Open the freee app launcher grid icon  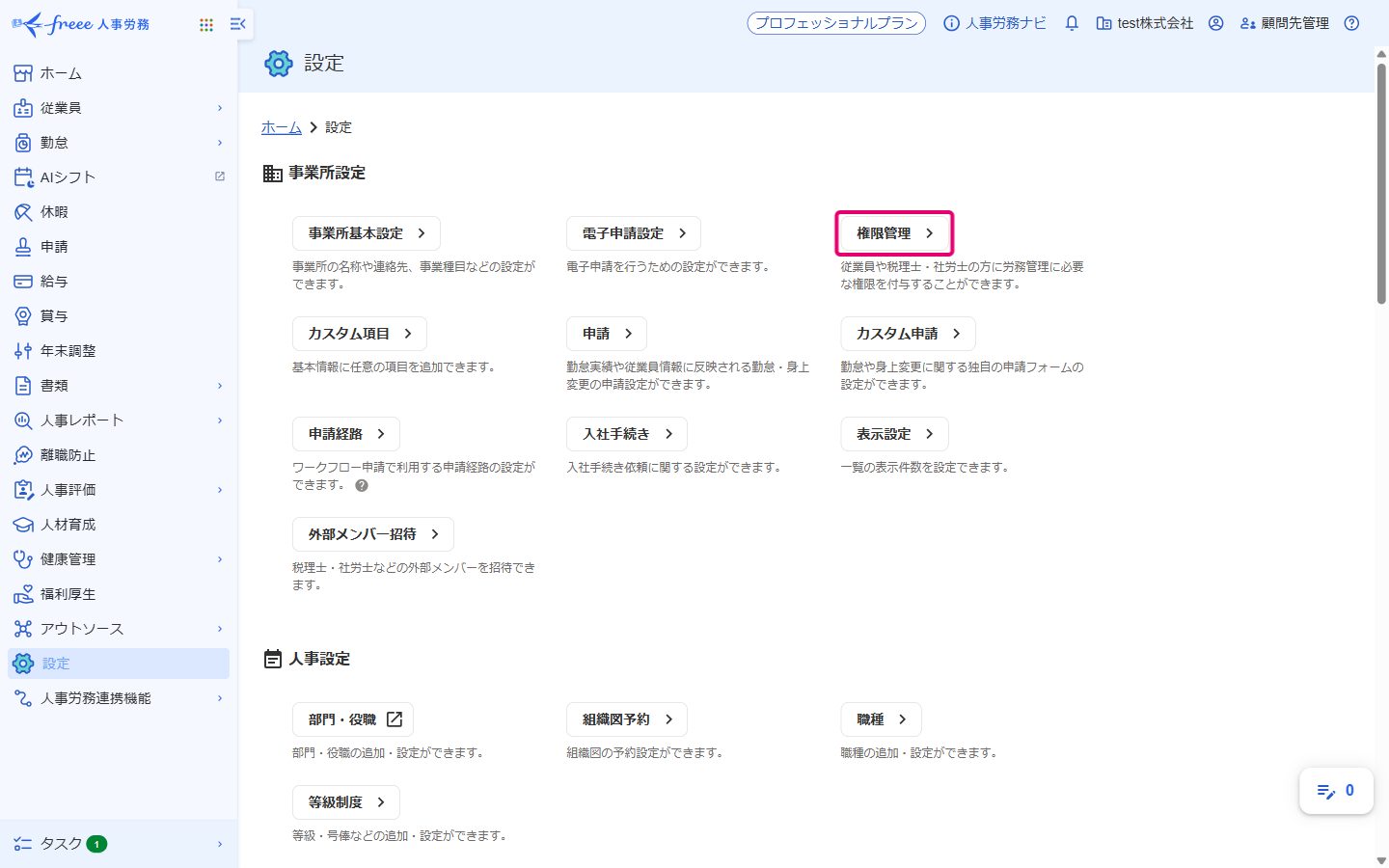206,24
